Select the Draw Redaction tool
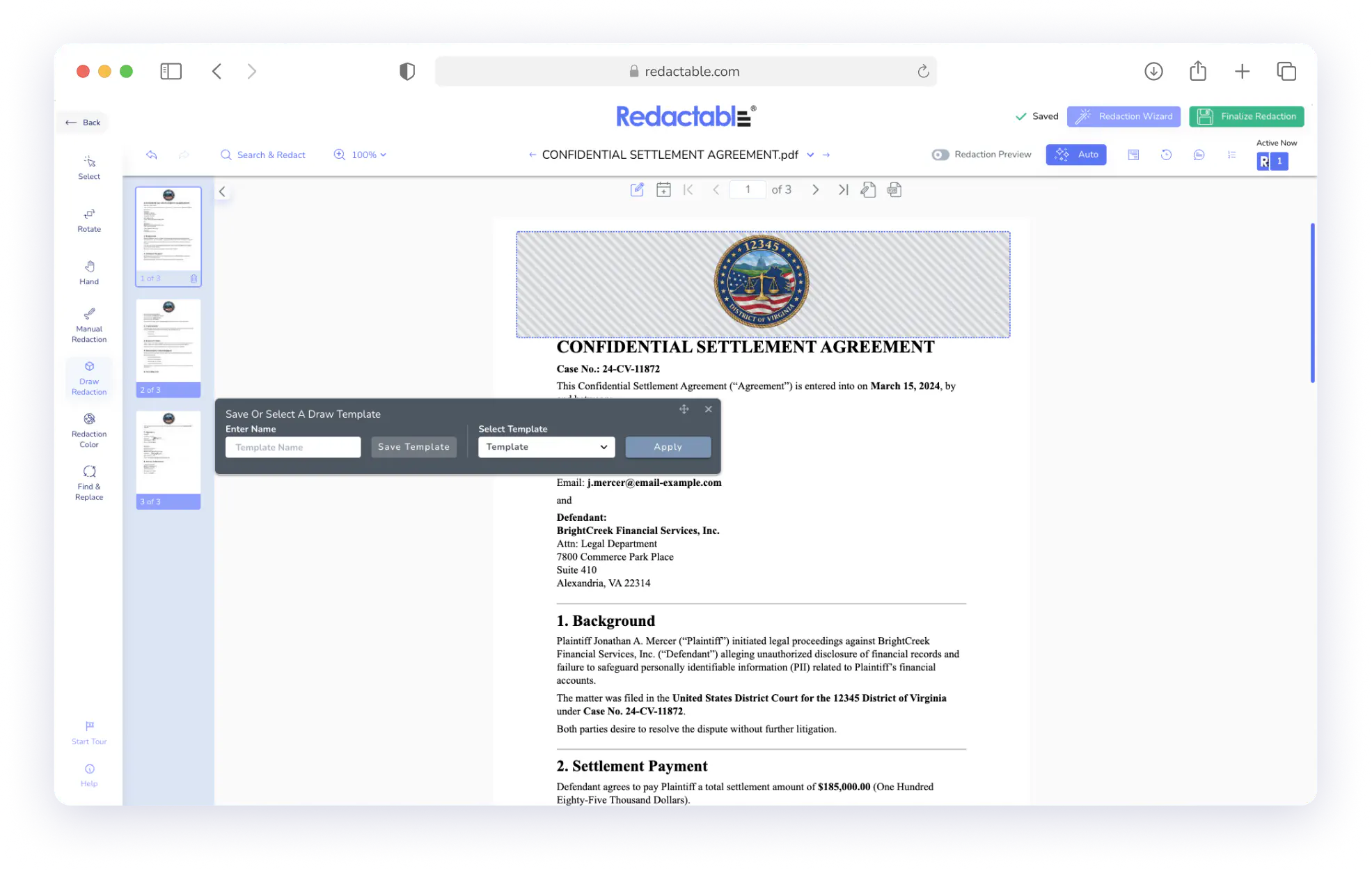 [89, 378]
